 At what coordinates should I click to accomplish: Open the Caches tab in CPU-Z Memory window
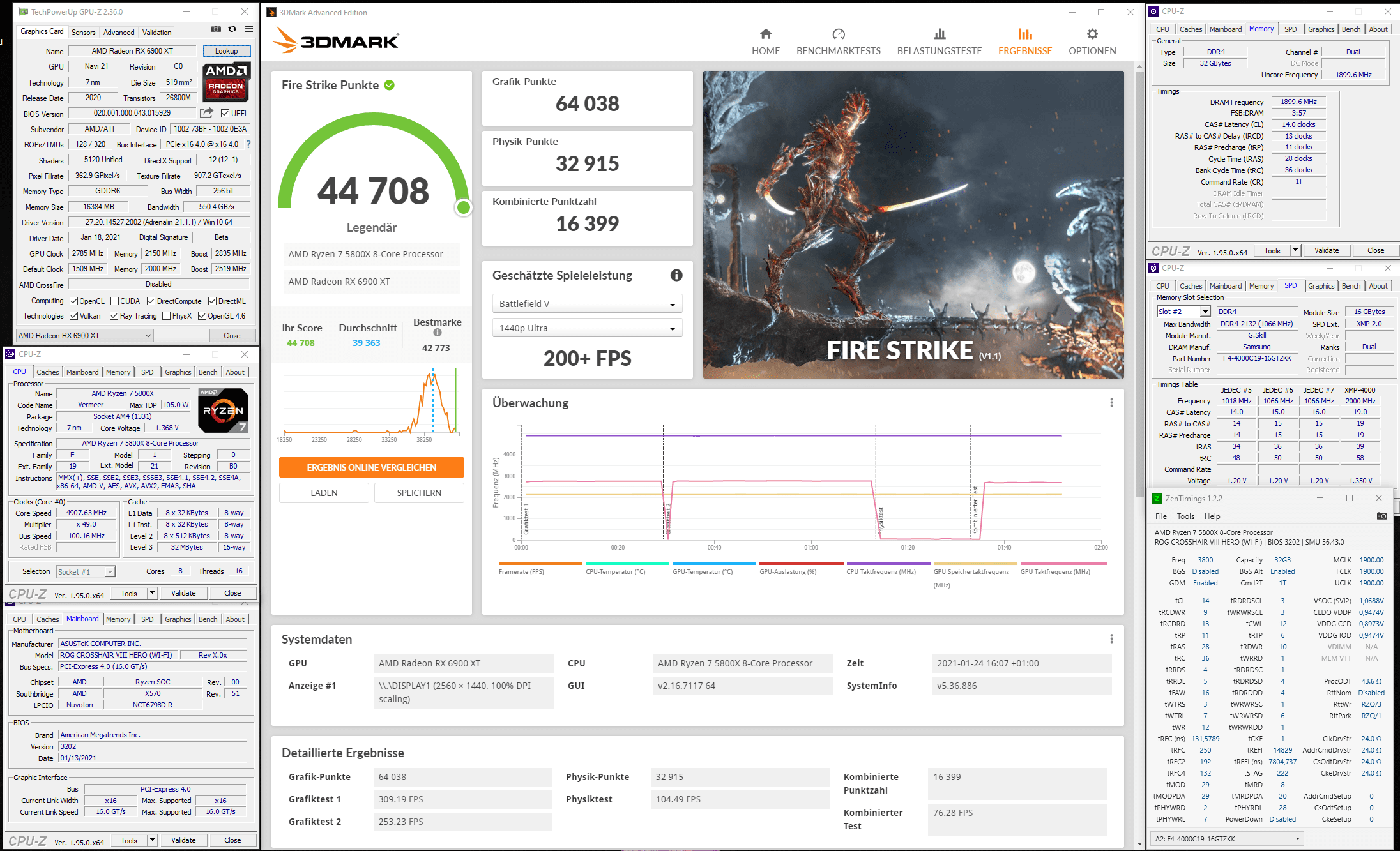click(x=1191, y=29)
